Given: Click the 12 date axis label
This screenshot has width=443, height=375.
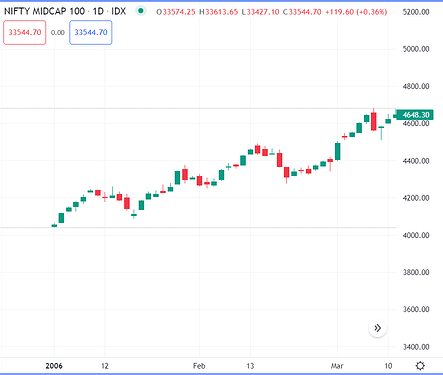Looking at the screenshot, I should tap(105, 366).
